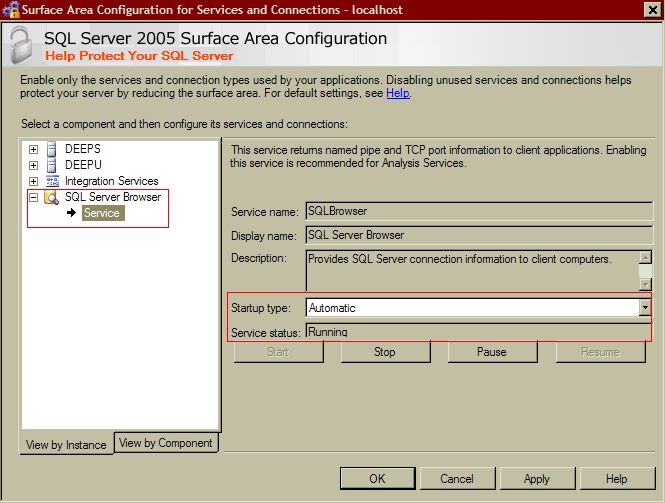Click the Pause service button
The width and height of the screenshot is (665, 503).
pyautogui.click(x=492, y=352)
